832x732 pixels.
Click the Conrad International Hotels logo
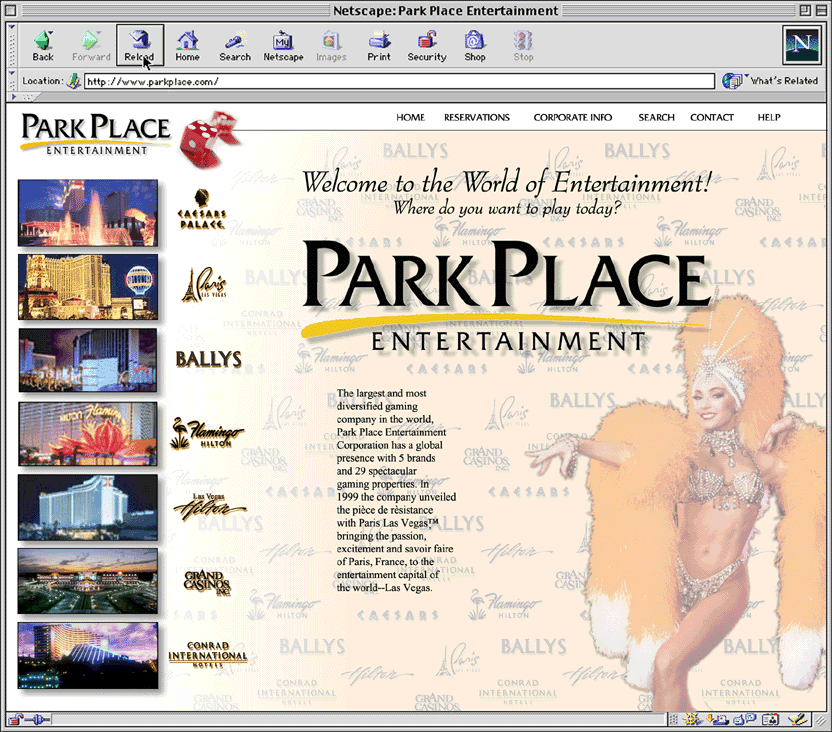pos(207,654)
